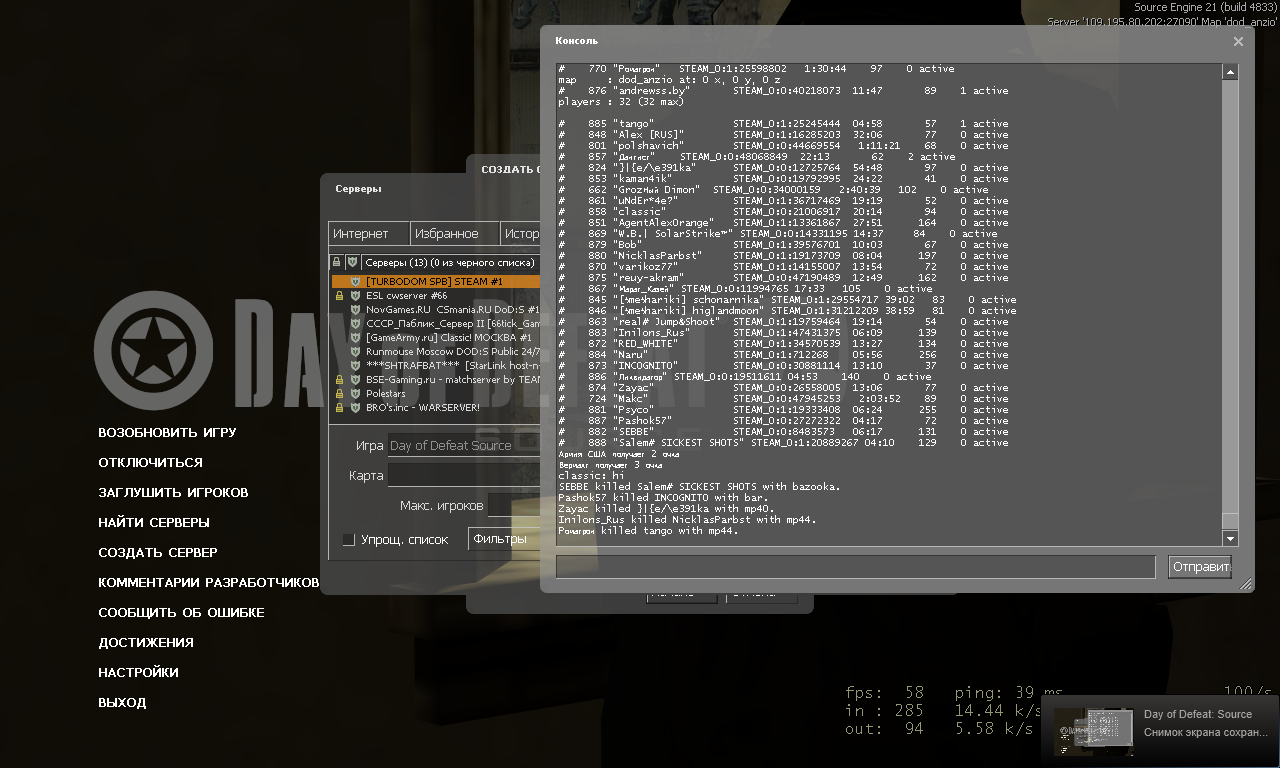Select ОТКЛЮЧИТЬСЯ in main menu
The height and width of the screenshot is (768, 1280).
150,463
